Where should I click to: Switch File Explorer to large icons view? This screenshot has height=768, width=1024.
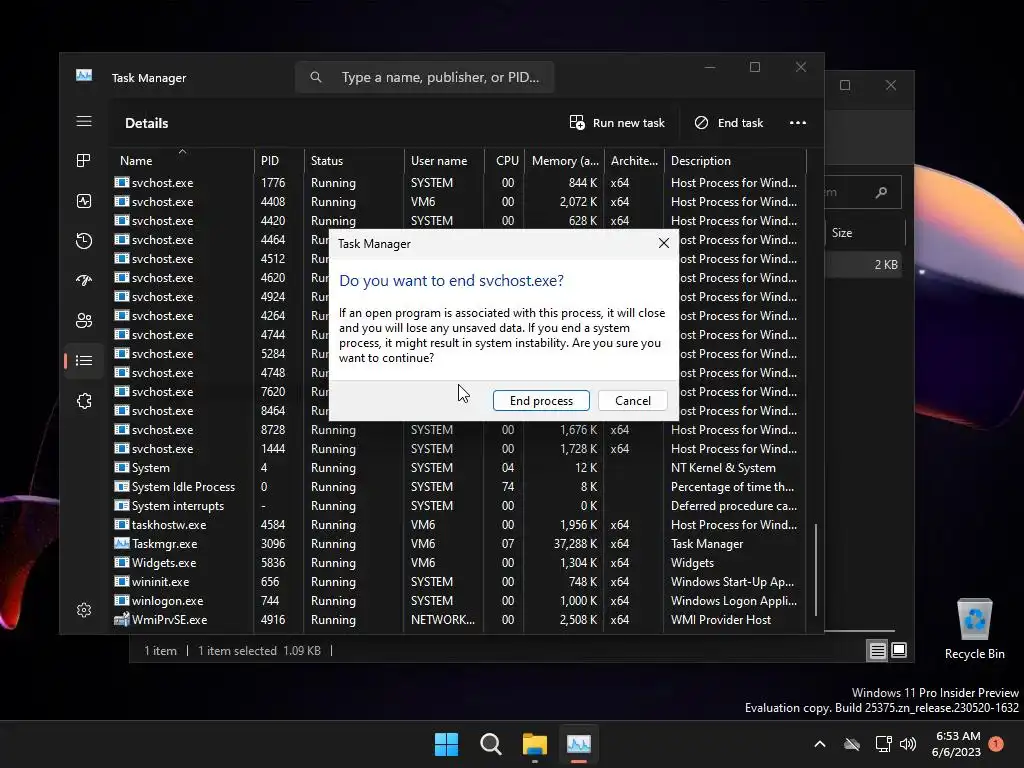click(899, 650)
